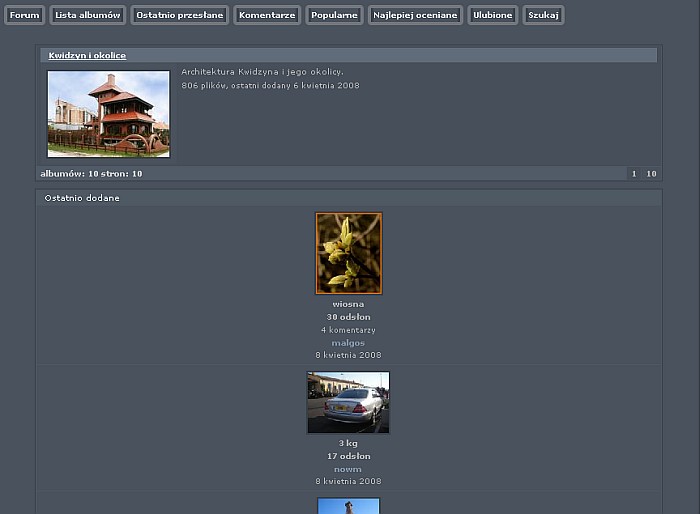Open the Kwidzyn i okolice album link
This screenshot has height=514, width=700.
point(87,56)
